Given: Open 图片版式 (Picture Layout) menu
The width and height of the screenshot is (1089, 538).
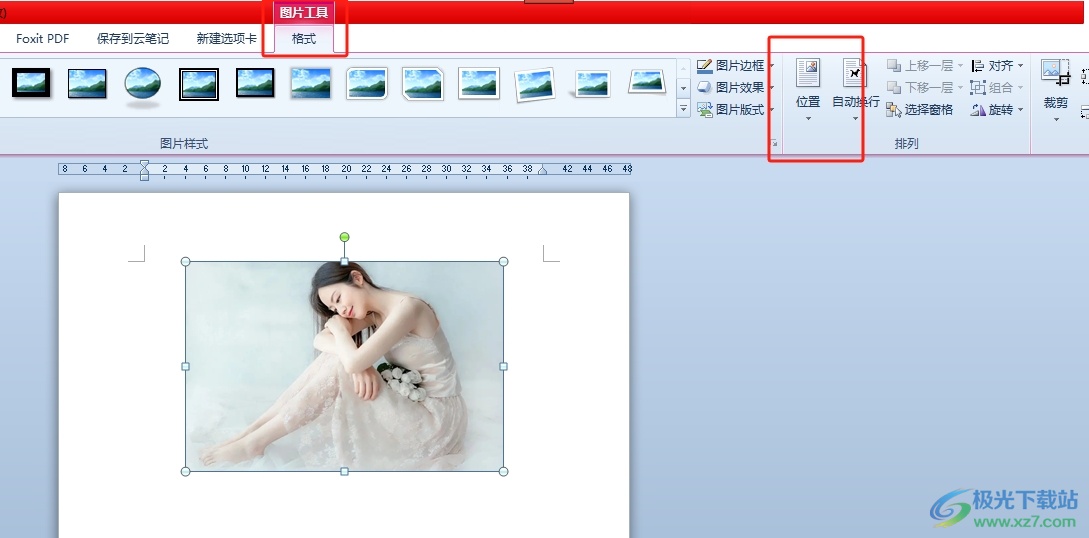Looking at the screenshot, I should pos(735,110).
